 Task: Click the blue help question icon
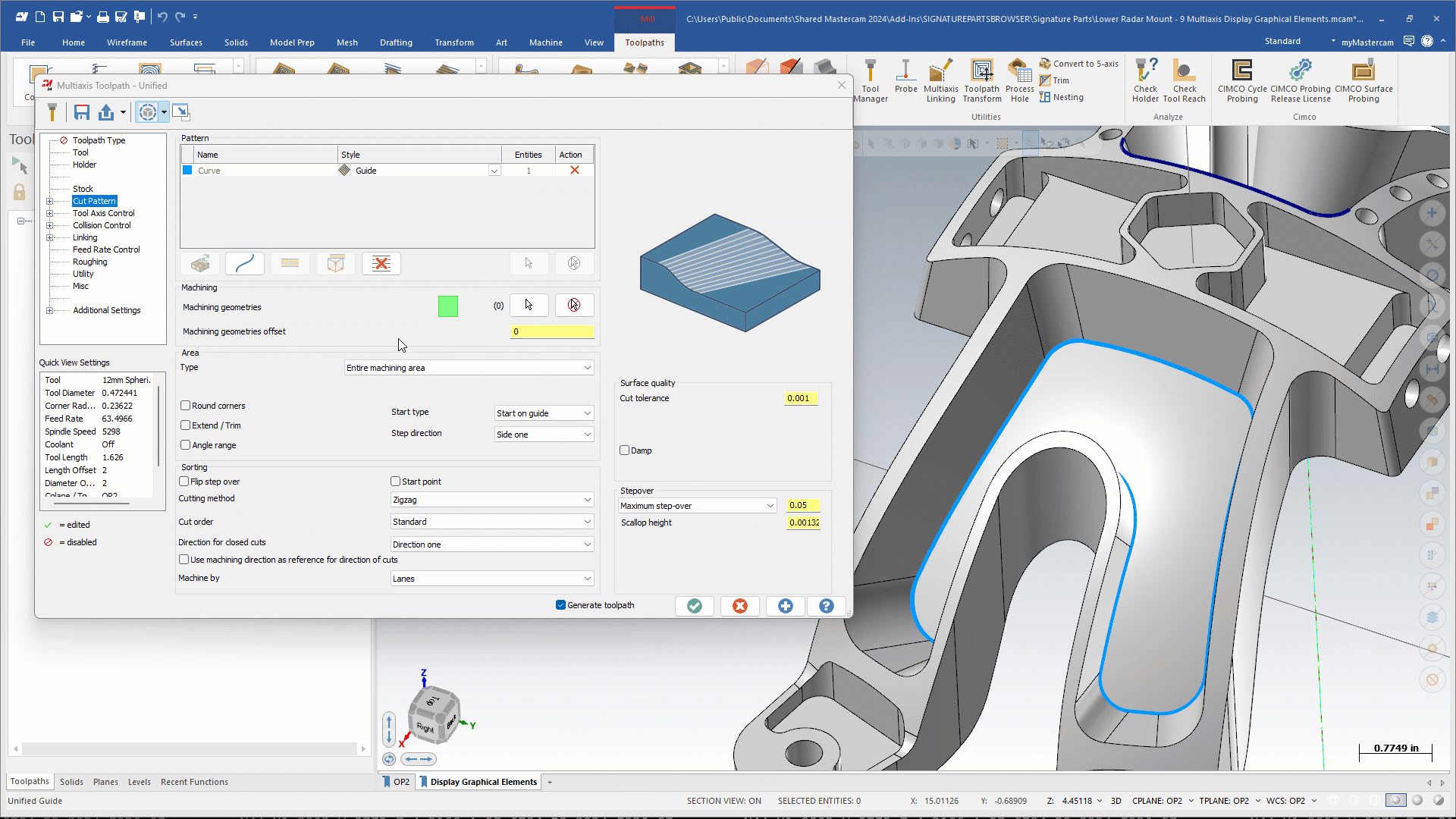(x=827, y=606)
